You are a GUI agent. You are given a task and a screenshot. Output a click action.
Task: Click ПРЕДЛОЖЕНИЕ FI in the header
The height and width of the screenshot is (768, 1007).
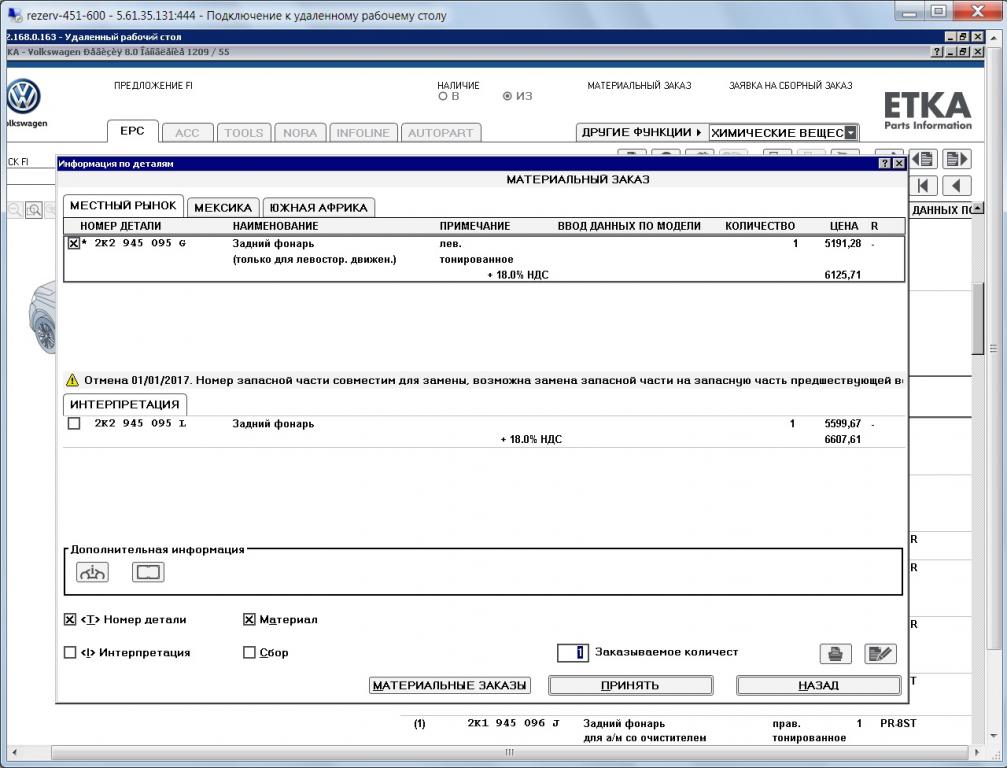[153, 85]
